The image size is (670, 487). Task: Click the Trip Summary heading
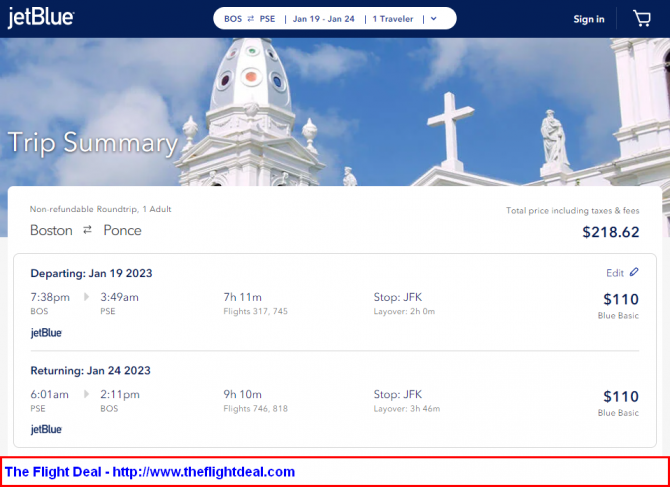[93, 143]
